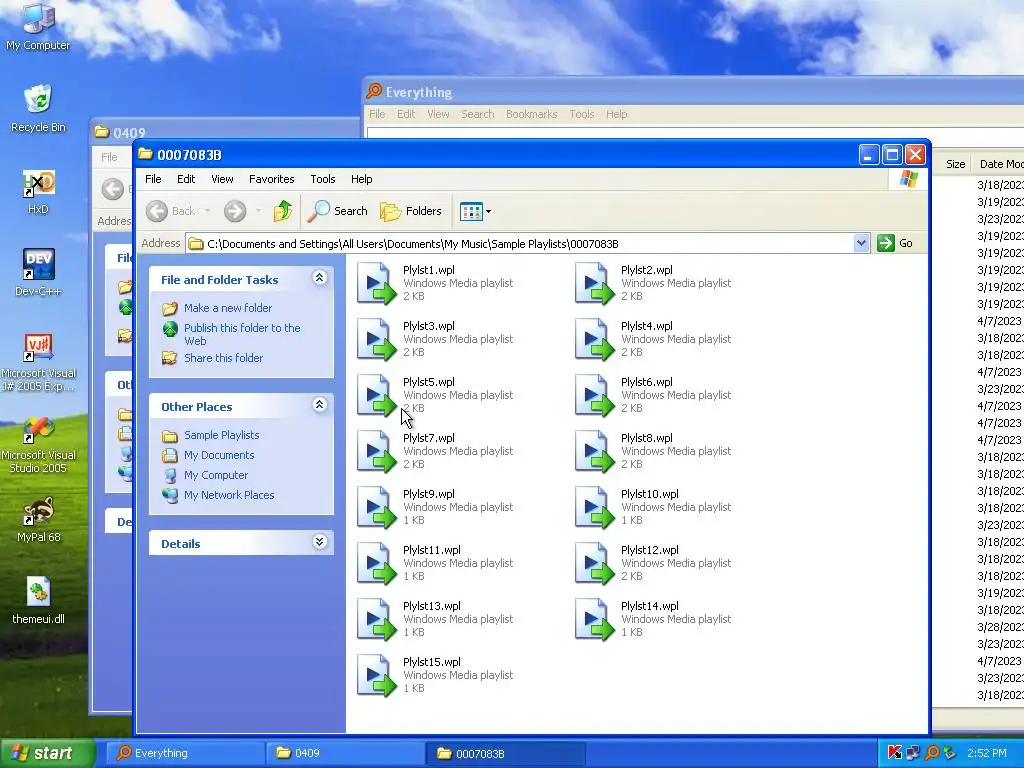This screenshot has width=1024, height=768.
Task: Select the HxD desktop shortcut
Action: pyautogui.click(x=38, y=192)
